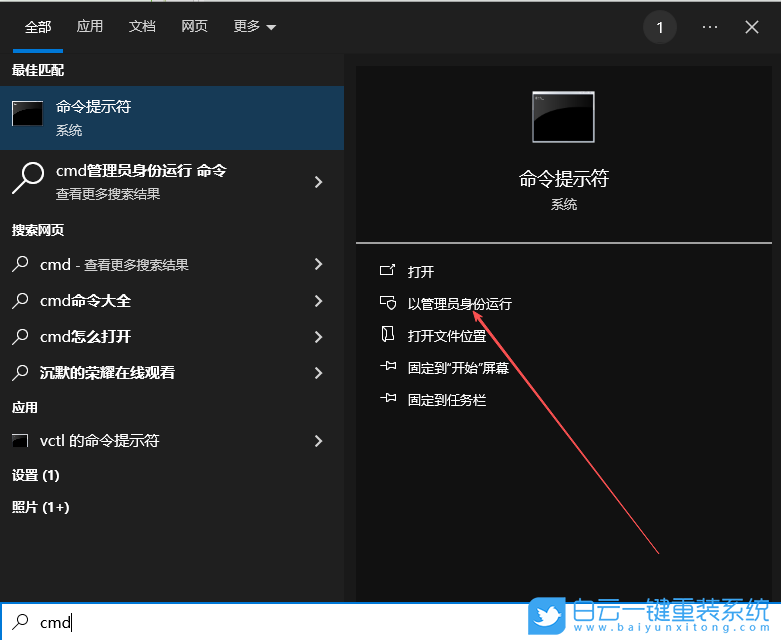
Task: Open the 照片 (1+) results group
Action: pos(40,508)
